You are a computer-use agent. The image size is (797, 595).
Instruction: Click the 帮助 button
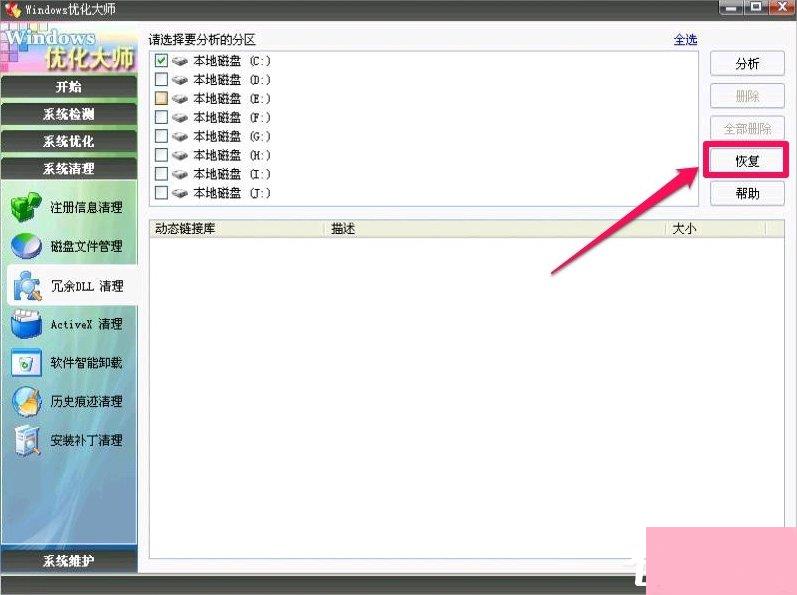[x=747, y=194]
